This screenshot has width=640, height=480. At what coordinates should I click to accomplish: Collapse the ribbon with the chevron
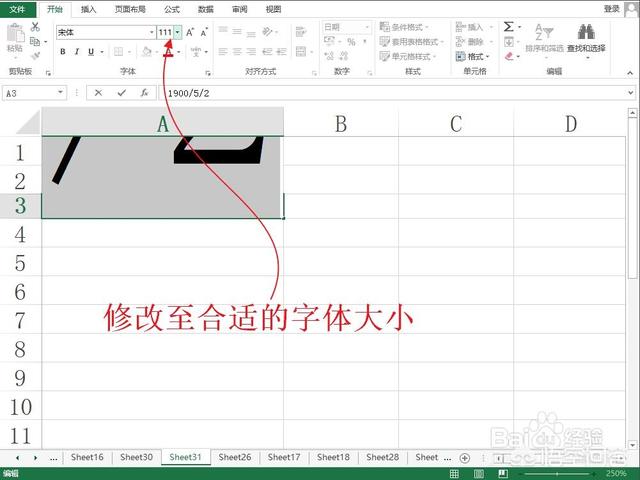pos(630,73)
